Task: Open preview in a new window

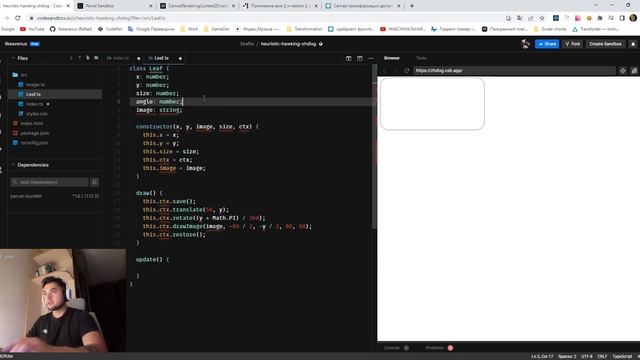Action: (x=634, y=71)
